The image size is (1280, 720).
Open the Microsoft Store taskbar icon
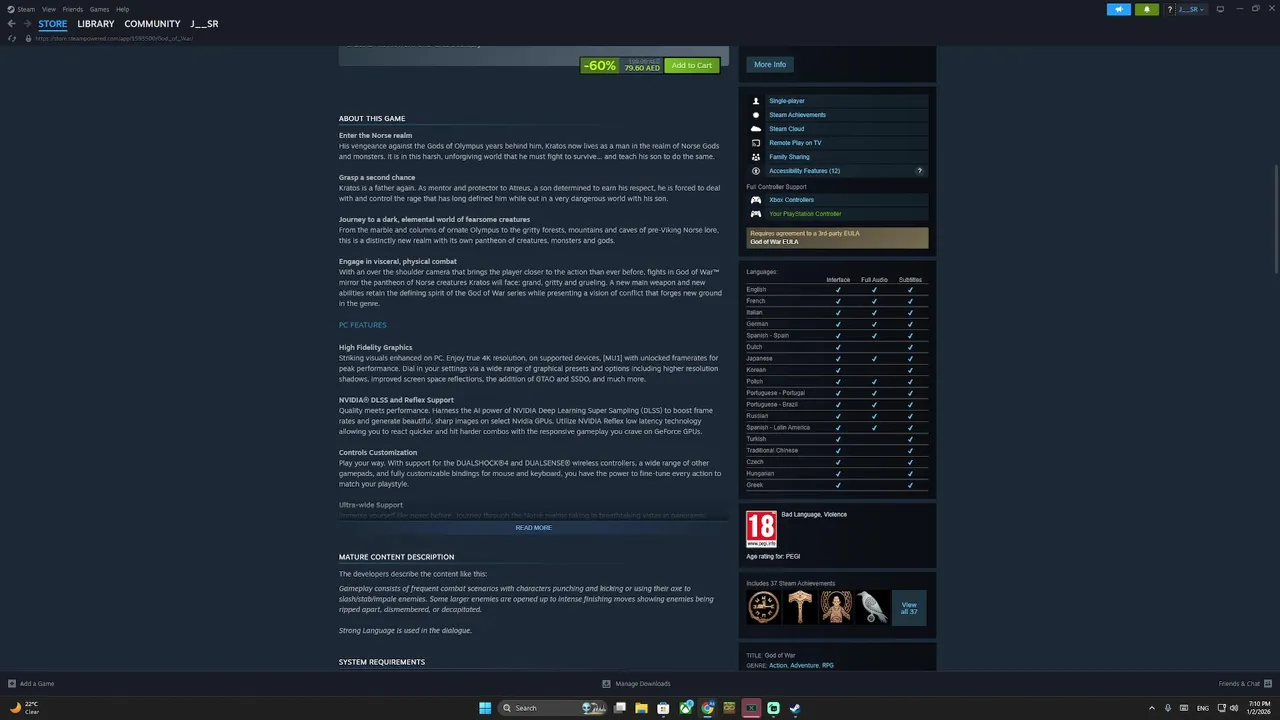(663, 708)
